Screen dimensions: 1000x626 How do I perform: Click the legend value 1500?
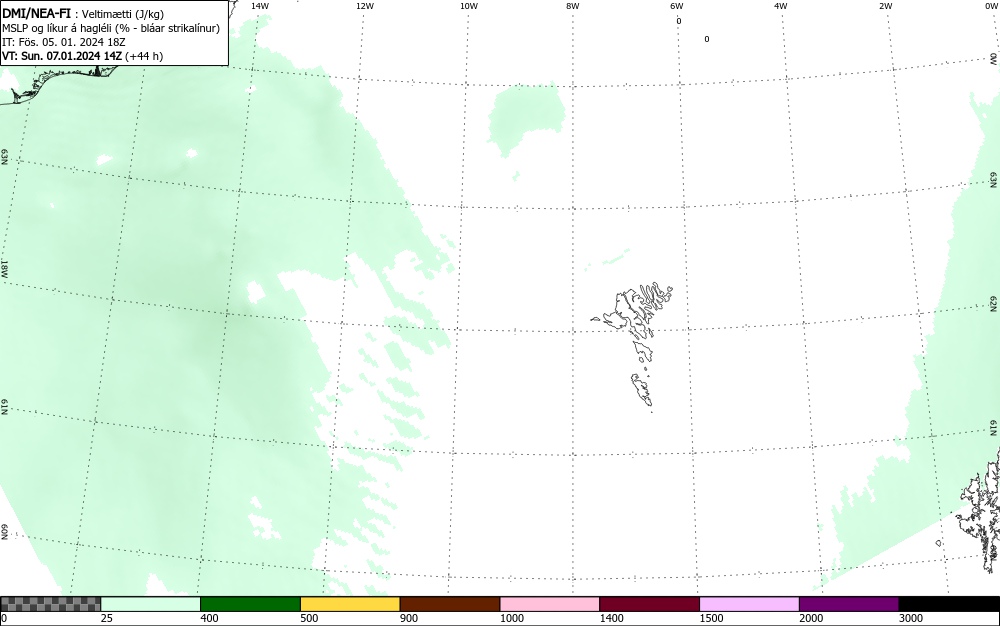point(712,618)
